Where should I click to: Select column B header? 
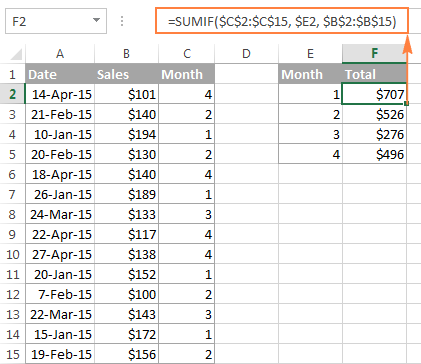click(x=126, y=54)
